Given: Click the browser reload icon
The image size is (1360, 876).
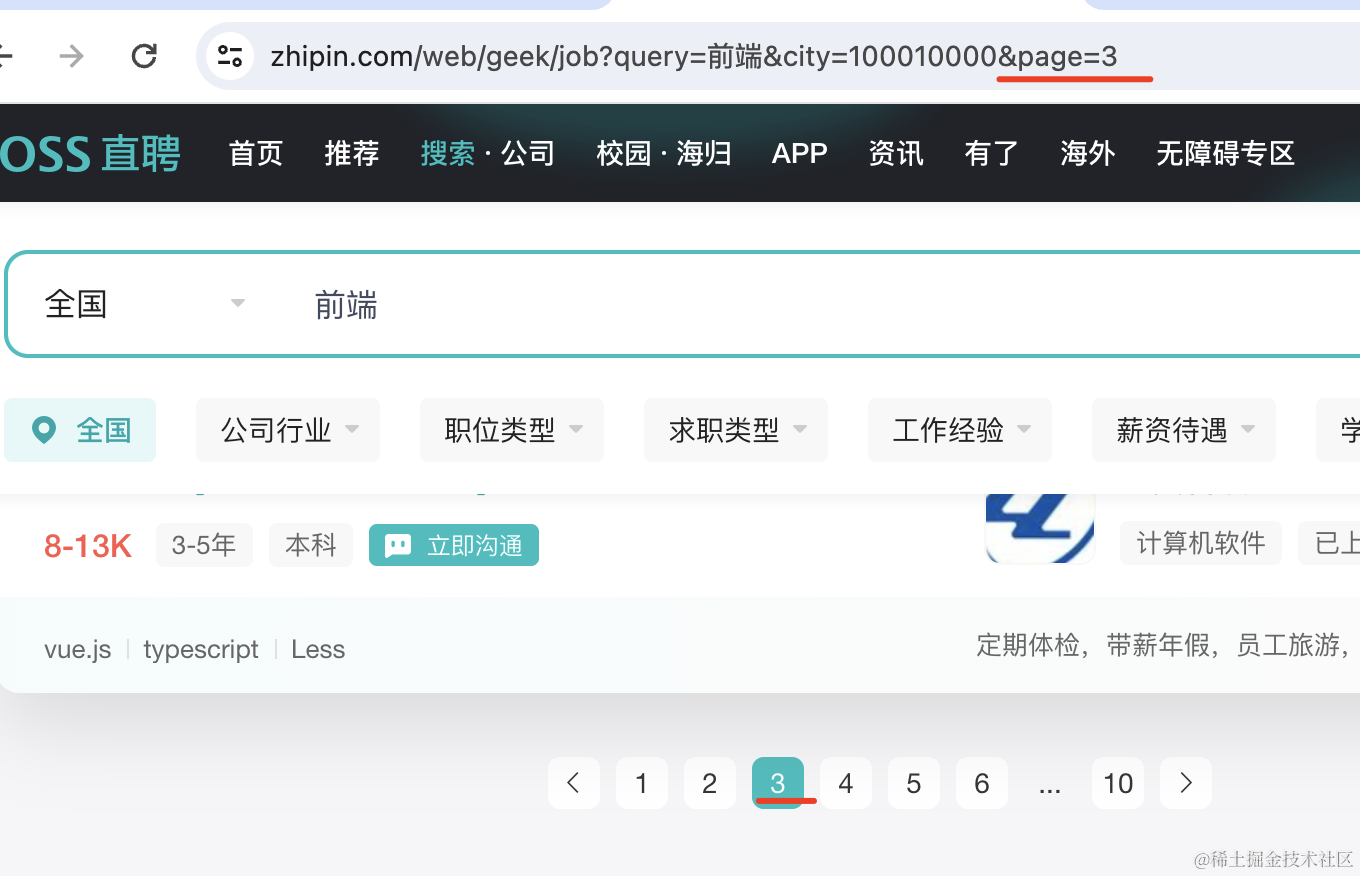Looking at the screenshot, I should [144, 56].
